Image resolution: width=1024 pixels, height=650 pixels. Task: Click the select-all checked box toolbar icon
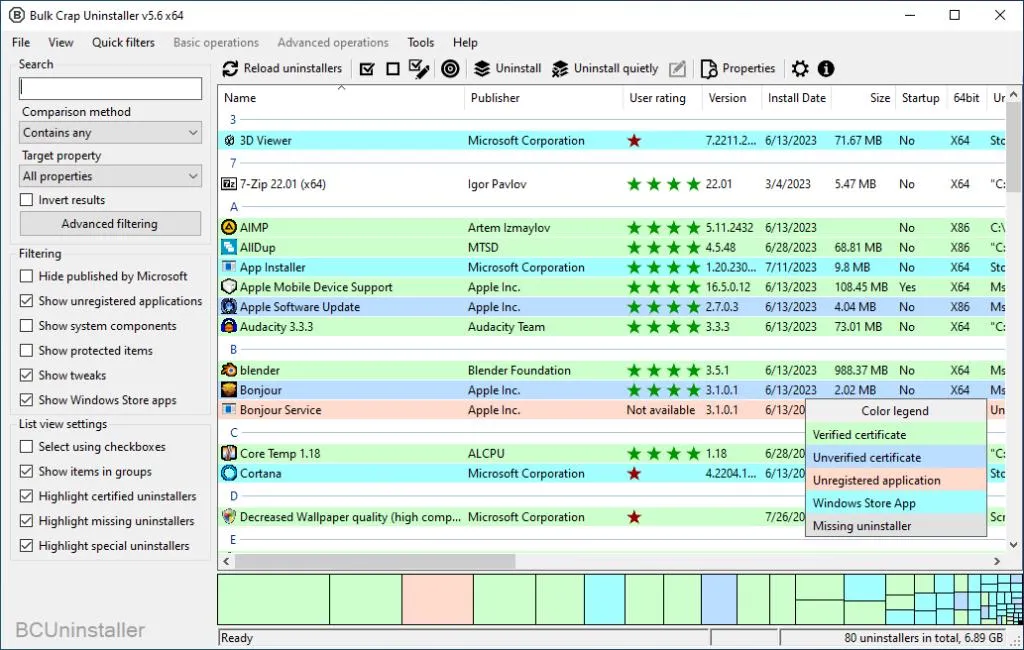(x=367, y=69)
